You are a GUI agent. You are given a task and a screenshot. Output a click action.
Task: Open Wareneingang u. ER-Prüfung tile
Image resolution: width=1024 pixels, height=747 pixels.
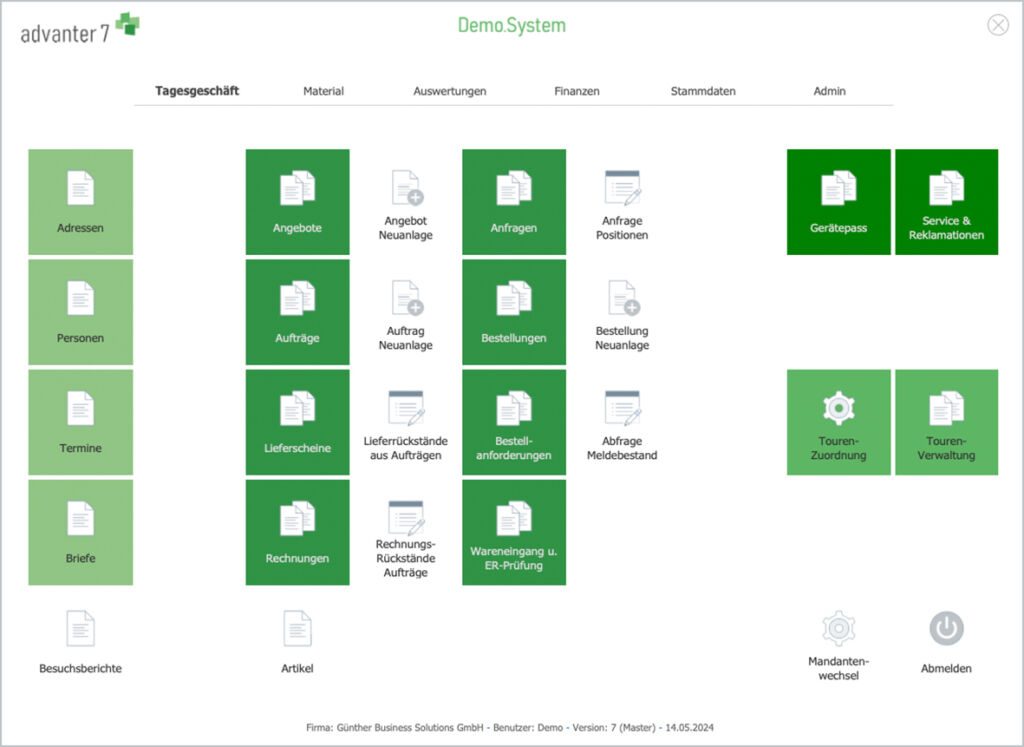(514, 532)
